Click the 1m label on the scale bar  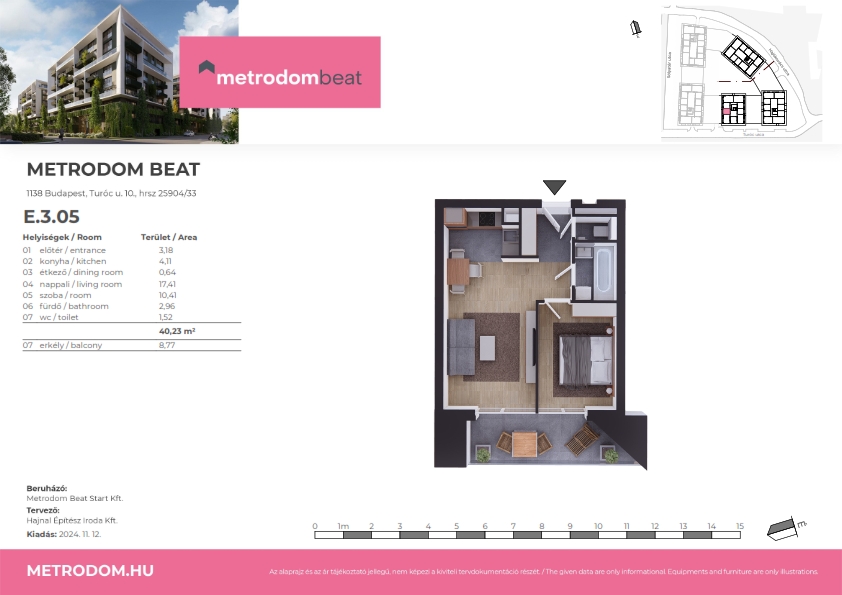coord(343,526)
